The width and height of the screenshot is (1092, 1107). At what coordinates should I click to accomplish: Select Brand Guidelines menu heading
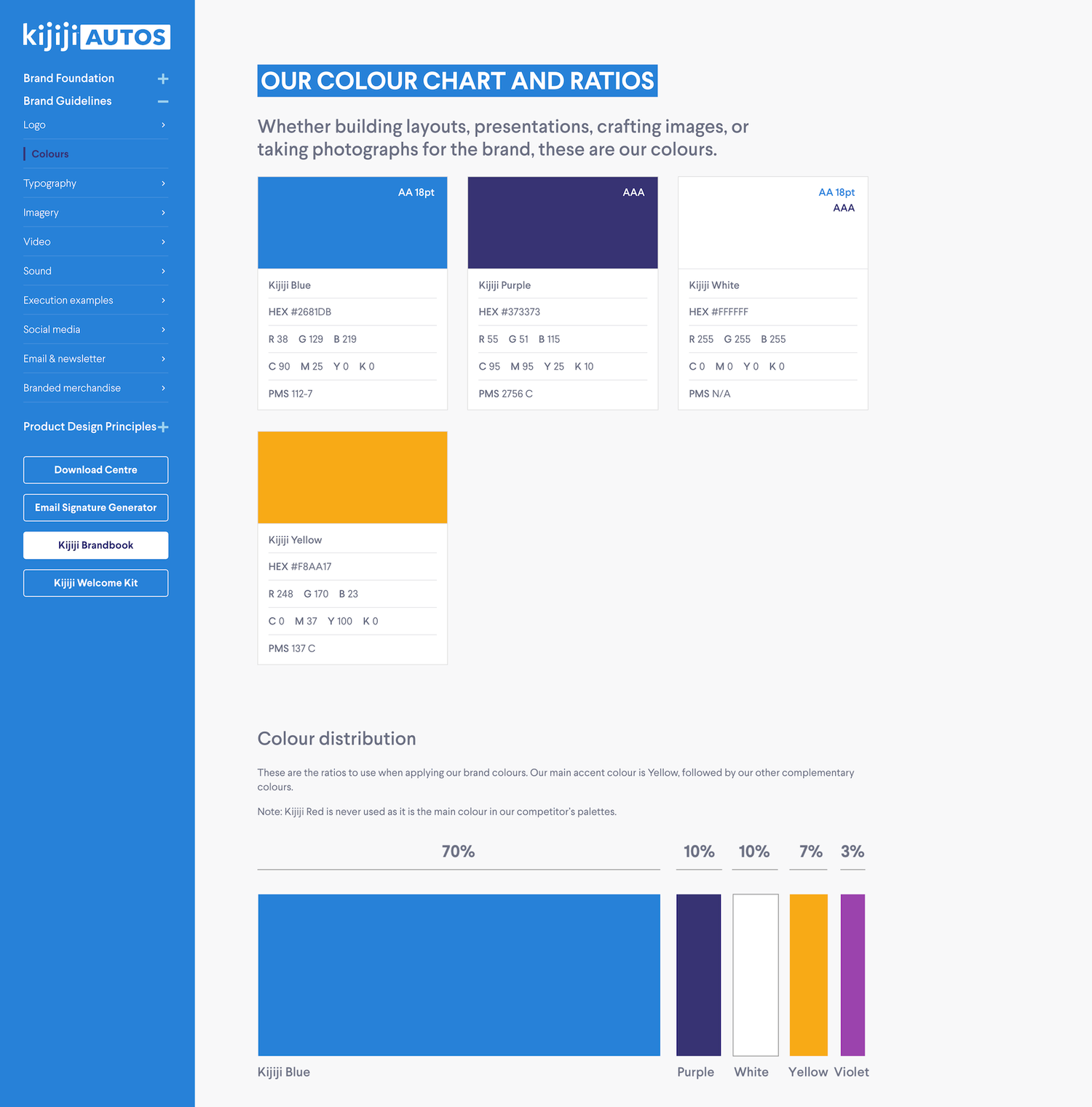click(x=67, y=100)
